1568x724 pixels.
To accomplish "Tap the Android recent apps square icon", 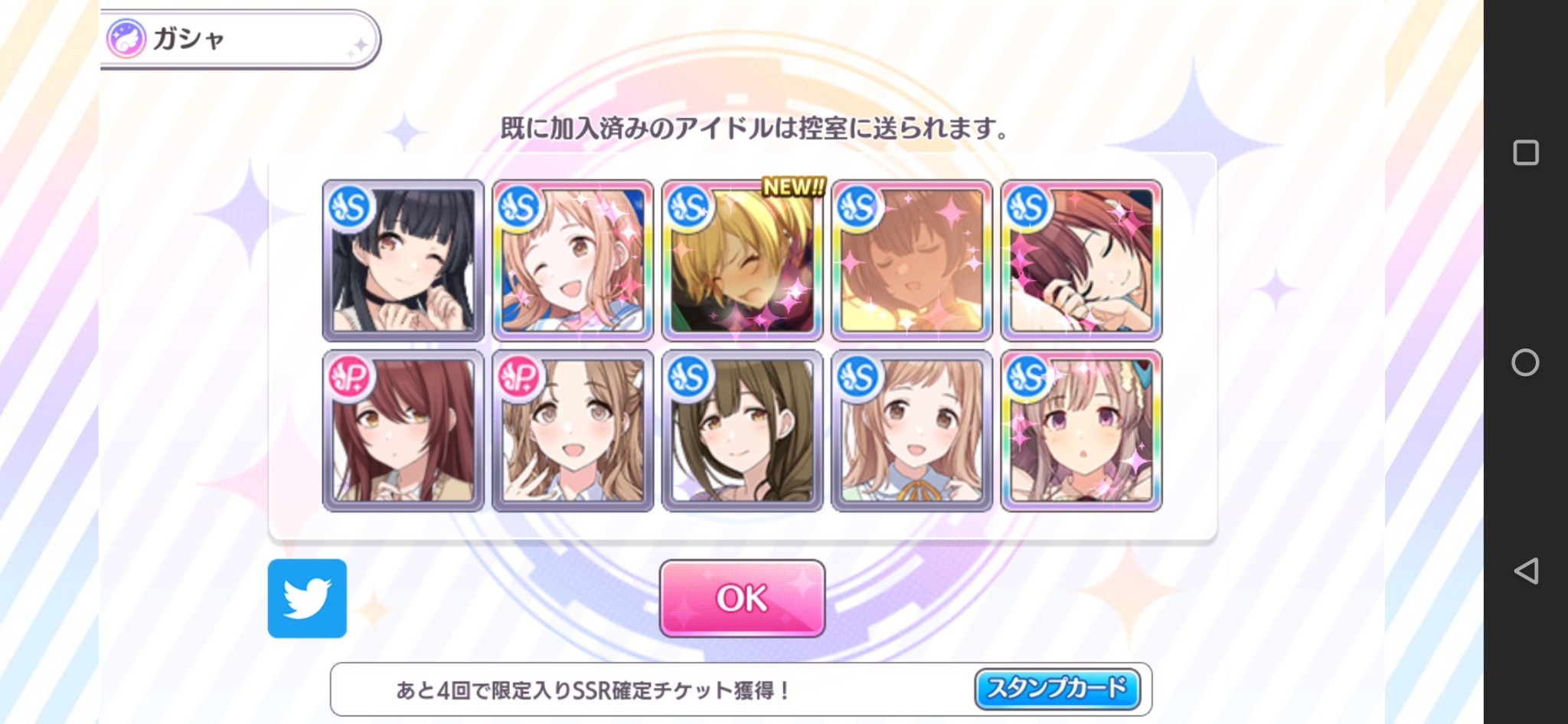I will 1525,152.
